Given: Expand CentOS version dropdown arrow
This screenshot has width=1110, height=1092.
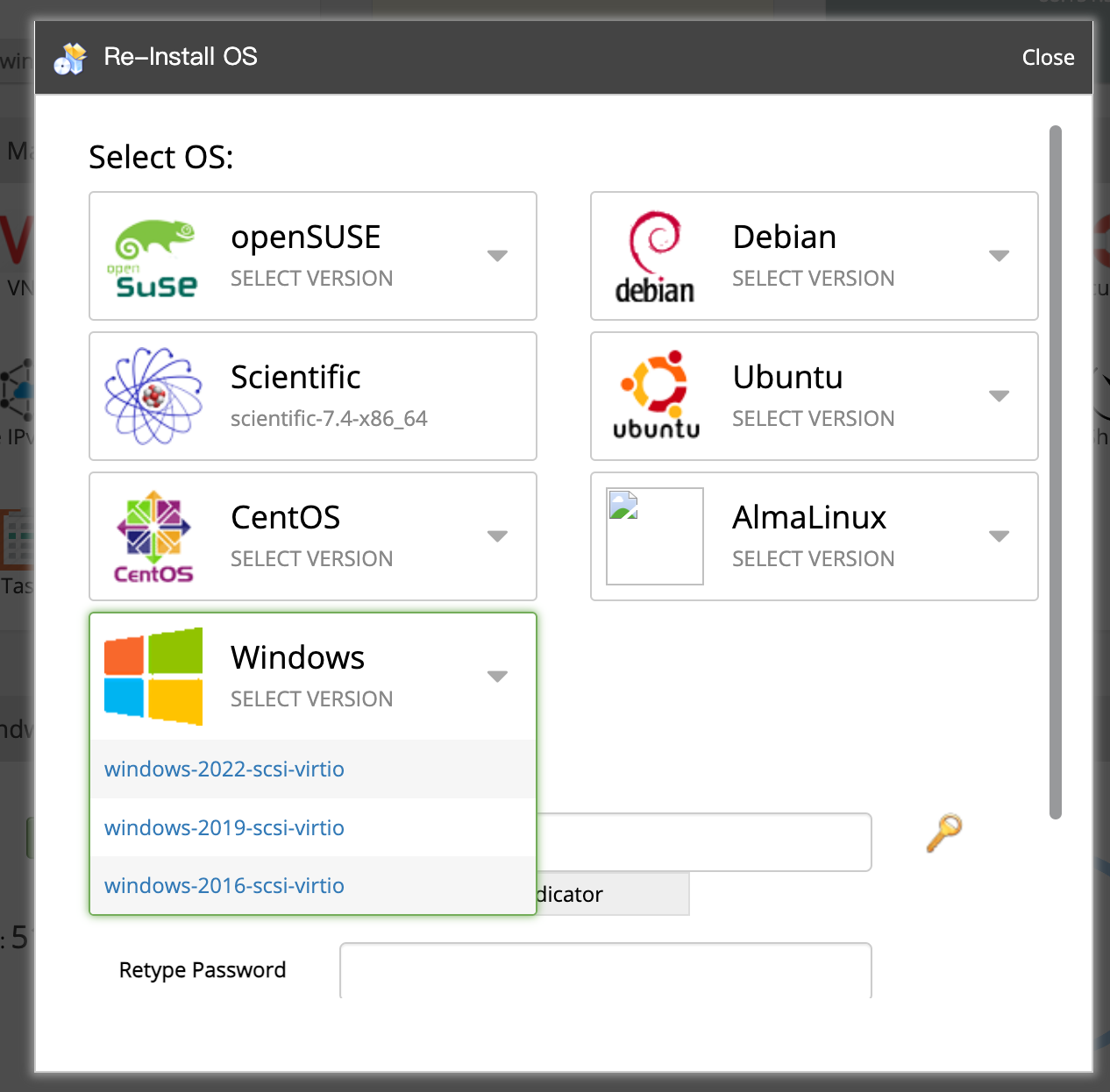Looking at the screenshot, I should coord(497,536).
